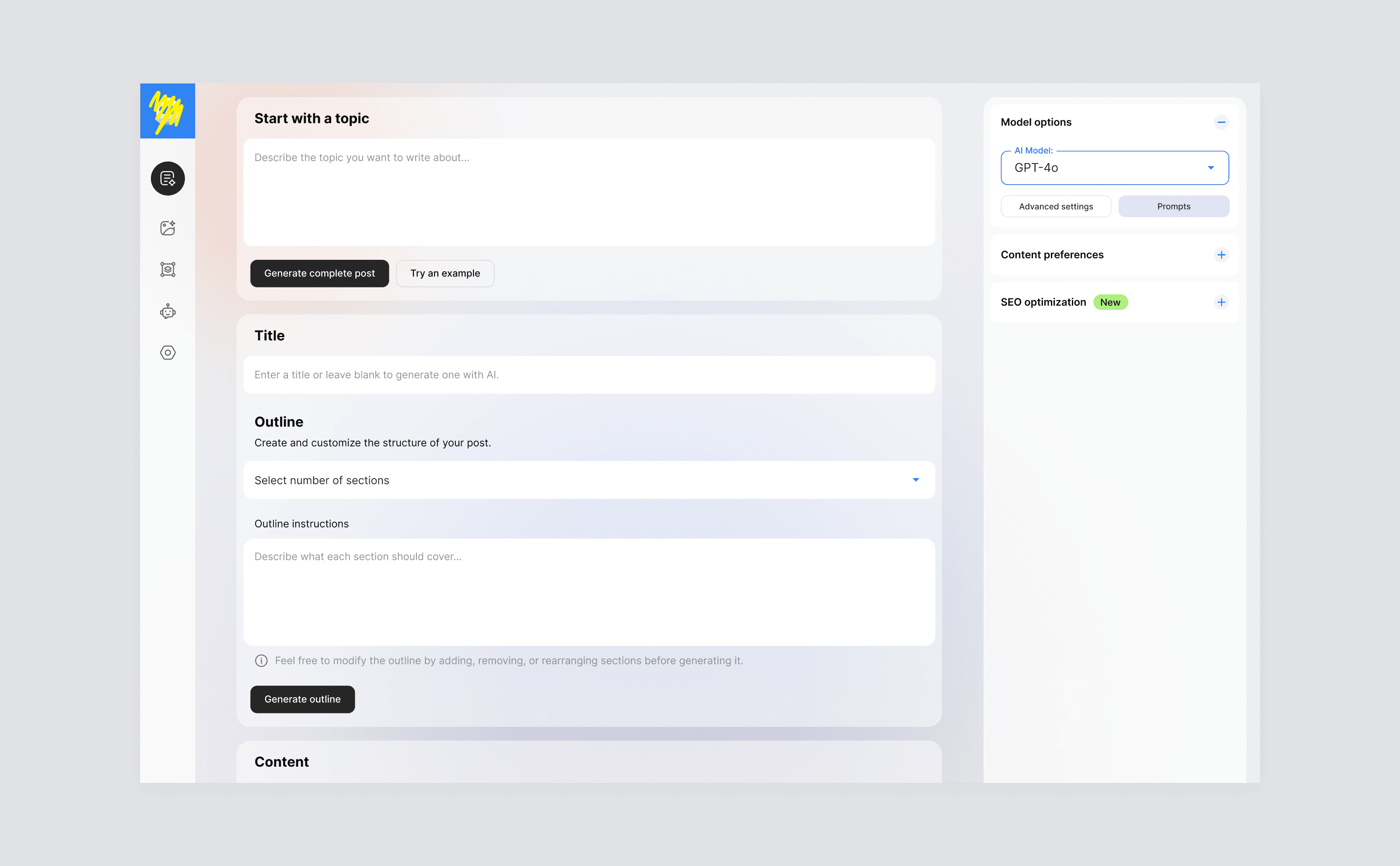Open the settings hexagon sidebar icon
1400x866 pixels.
(x=167, y=352)
